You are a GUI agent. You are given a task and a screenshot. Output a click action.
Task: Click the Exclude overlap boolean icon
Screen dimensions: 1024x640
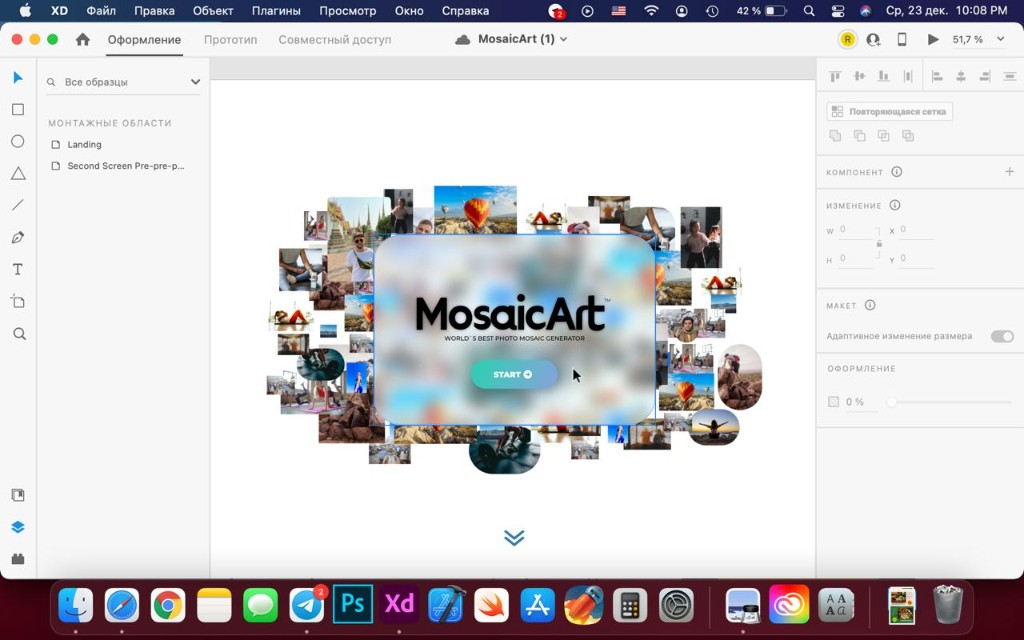[908, 136]
